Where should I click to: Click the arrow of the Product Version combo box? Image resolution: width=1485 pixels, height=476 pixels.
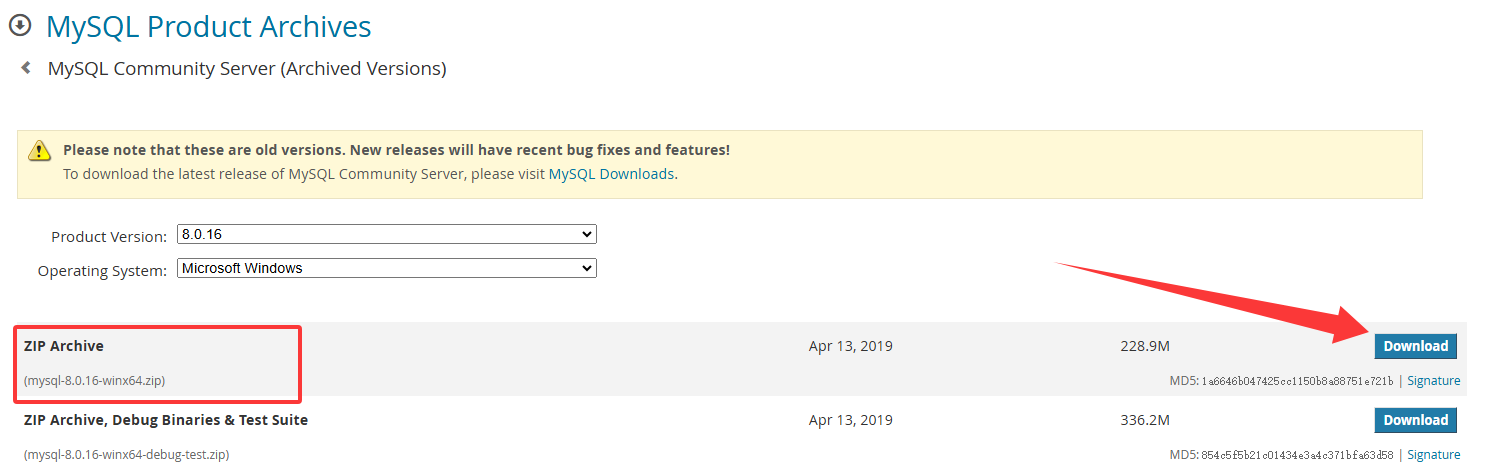tap(587, 234)
